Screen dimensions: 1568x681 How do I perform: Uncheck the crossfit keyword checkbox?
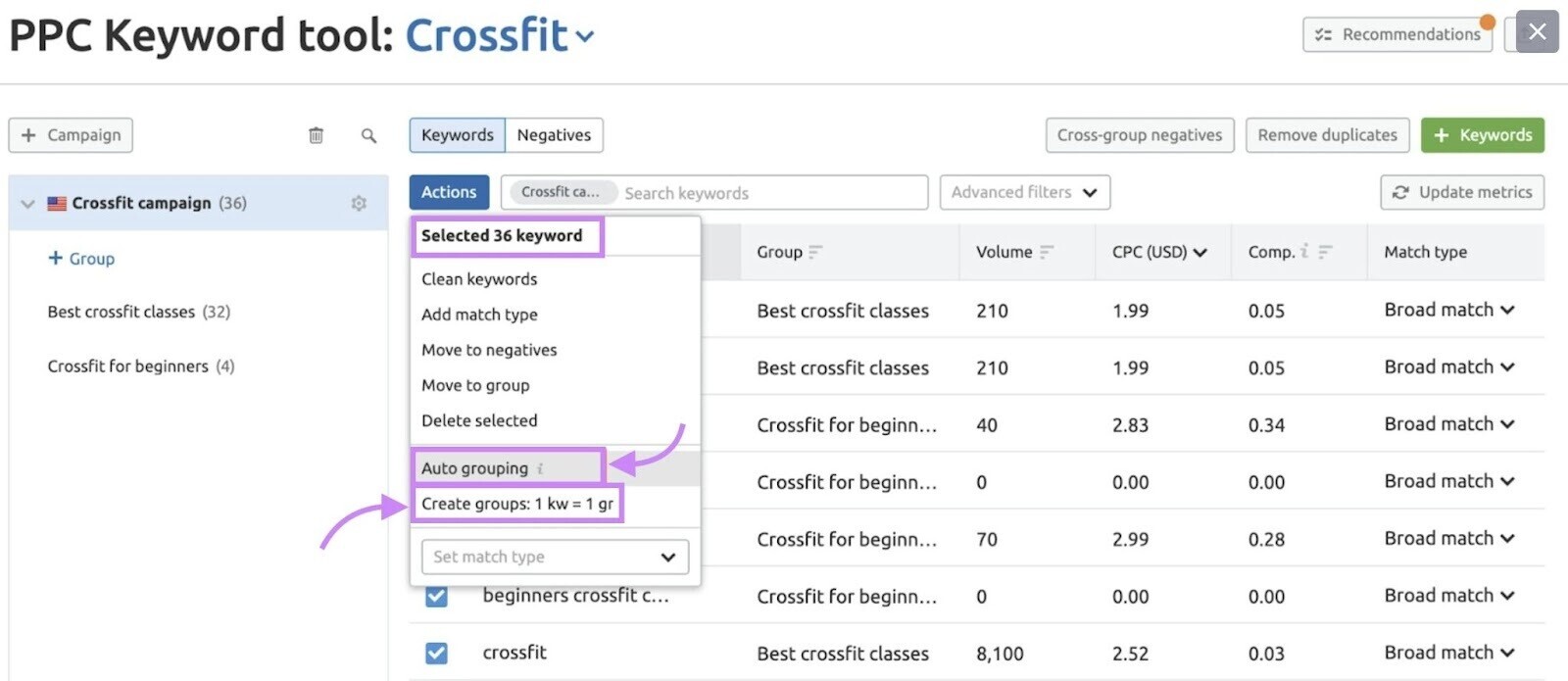click(436, 653)
